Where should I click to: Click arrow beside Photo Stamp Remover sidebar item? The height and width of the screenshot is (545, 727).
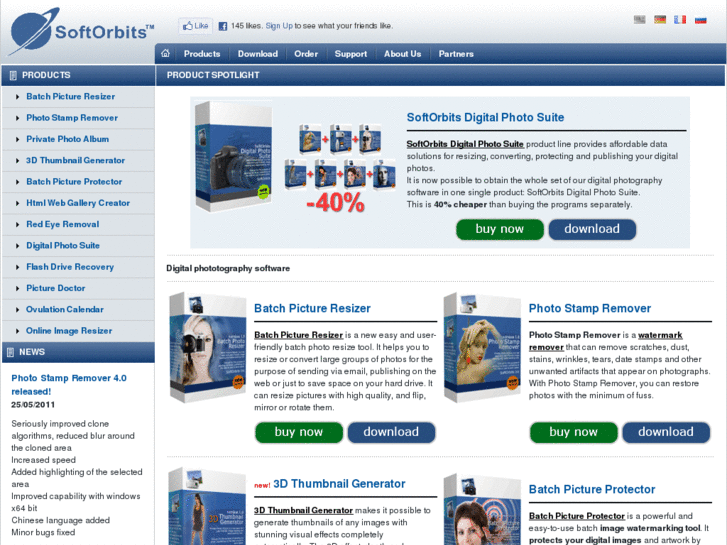pos(17,118)
